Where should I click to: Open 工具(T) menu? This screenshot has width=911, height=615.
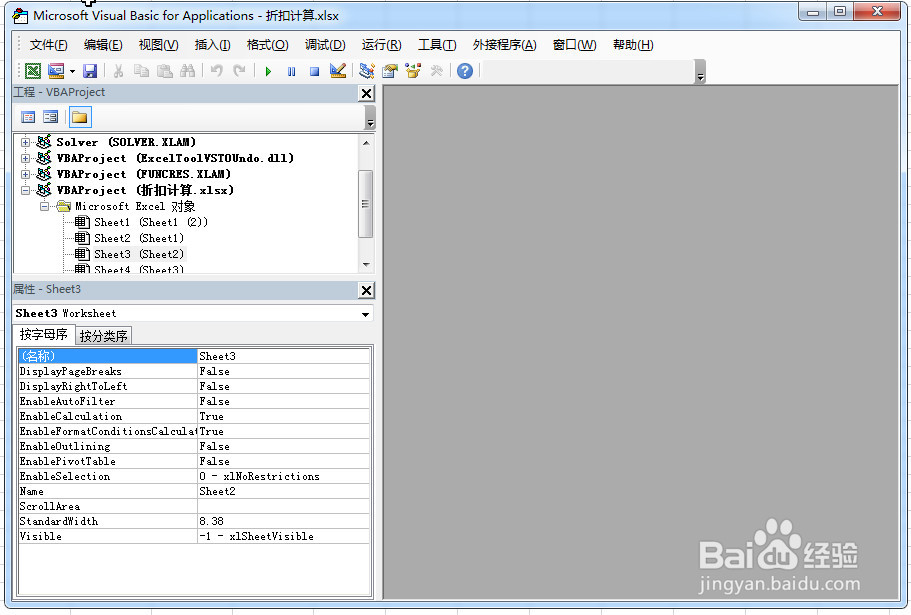(x=437, y=45)
